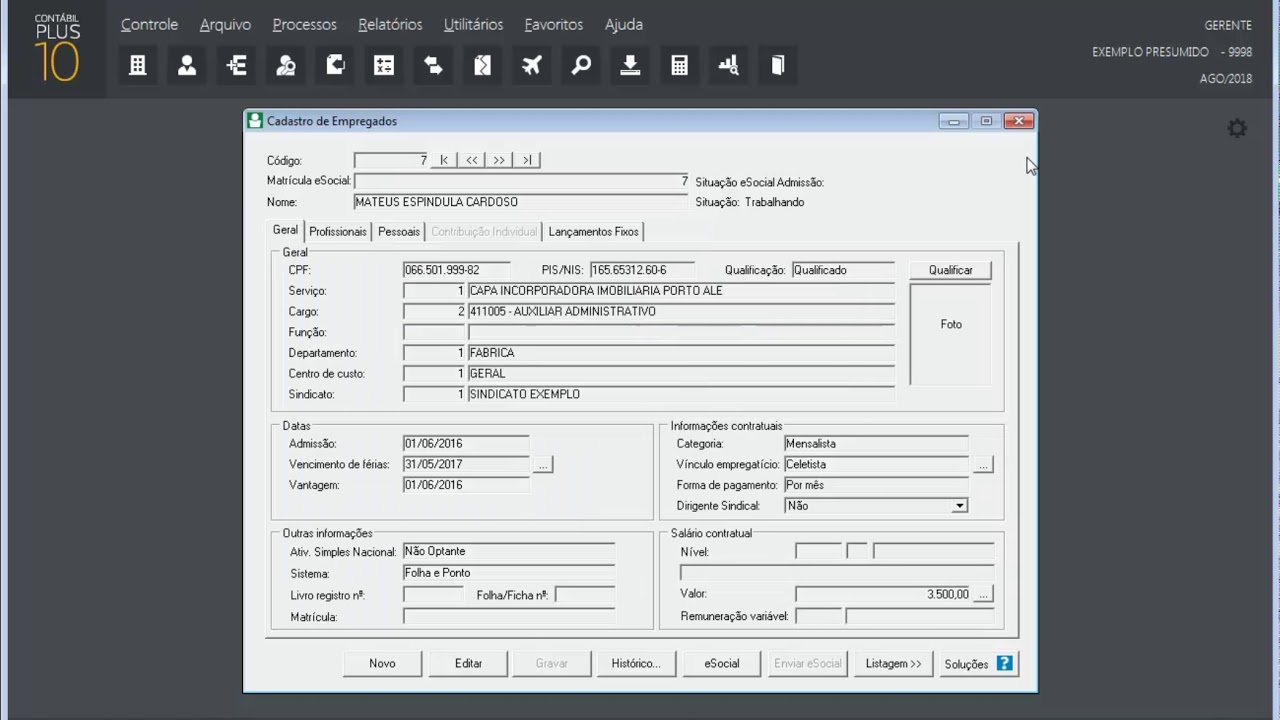Switch to the Lançamentos Fixos tab
This screenshot has width=1280, height=720.
pyautogui.click(x=593, y=232)
